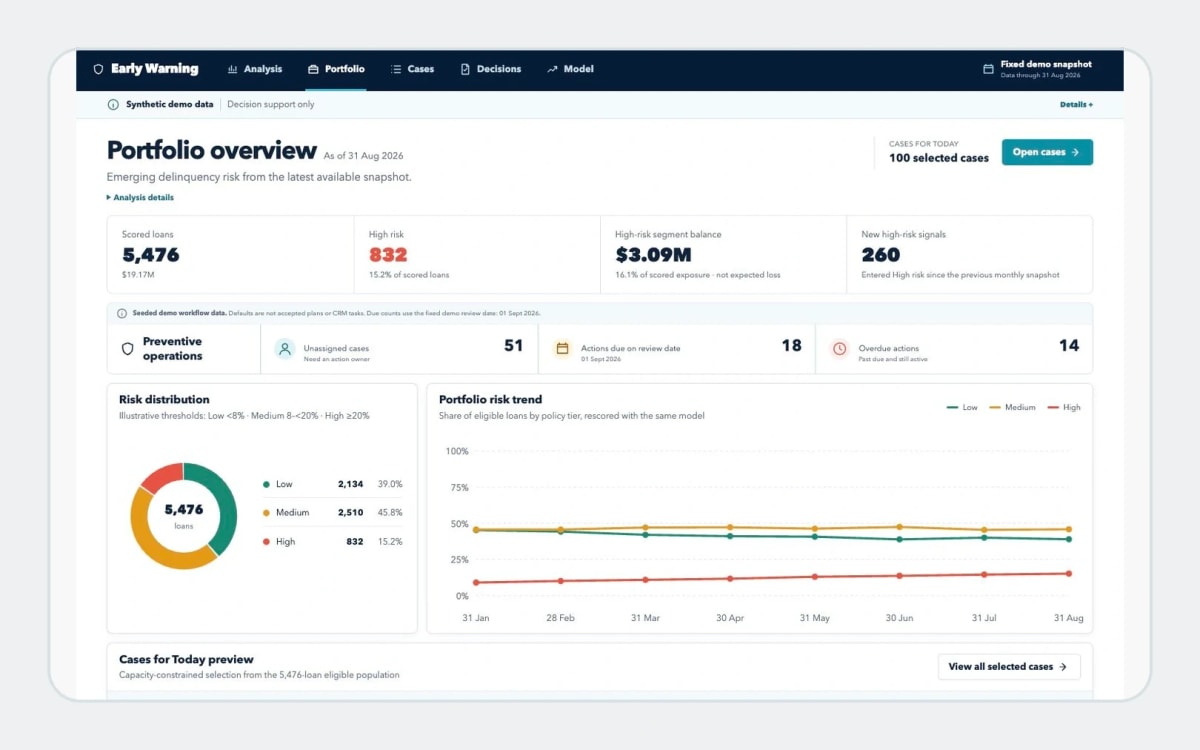The width and height of the screenshot is (1200, 750).
Task: Click the Medium count 2,510 in the legend
Action: click(350, 513)
